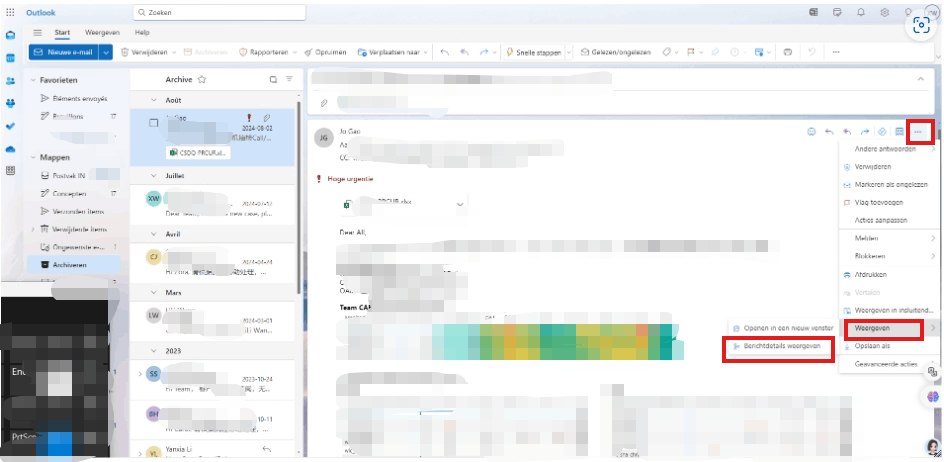Favorite the Archive folder with the star

tap(202, 80)
